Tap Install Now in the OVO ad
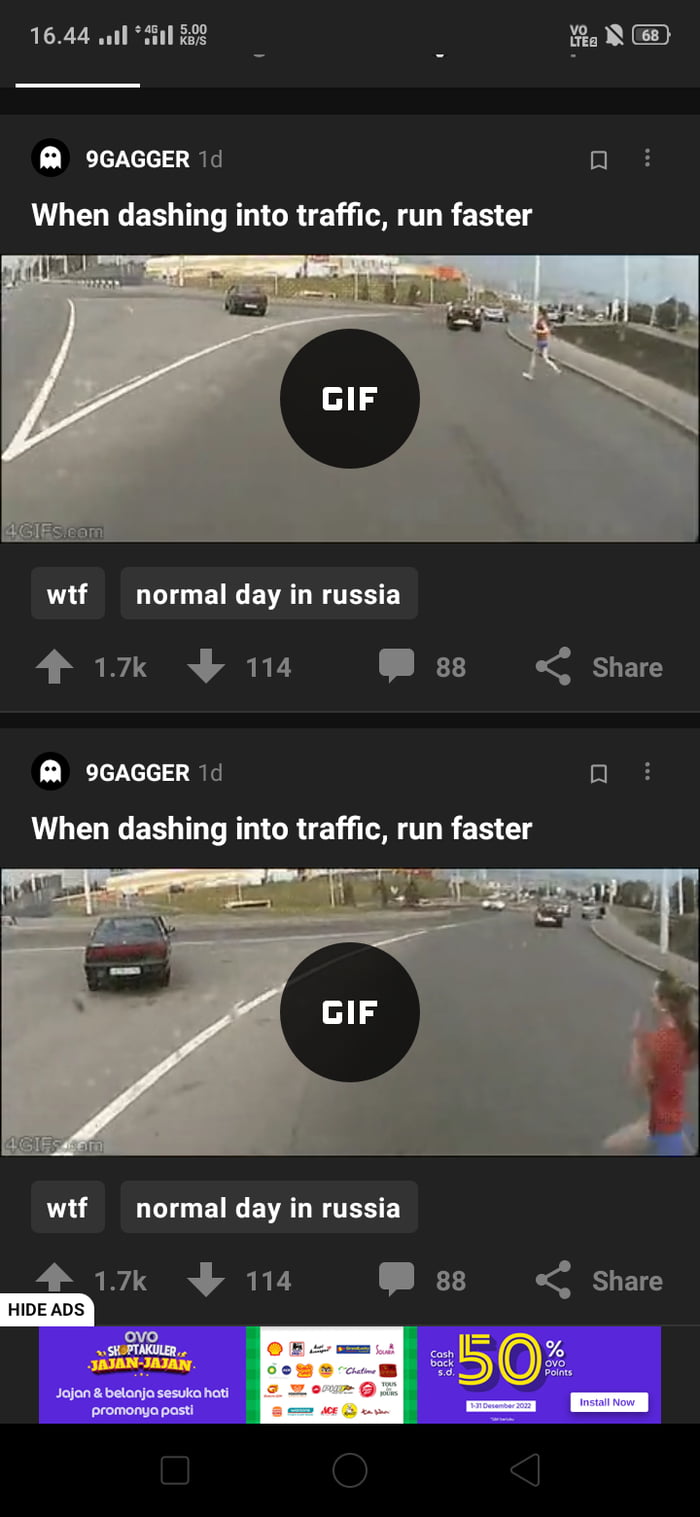The image size is (700, 1517). 609,1402
